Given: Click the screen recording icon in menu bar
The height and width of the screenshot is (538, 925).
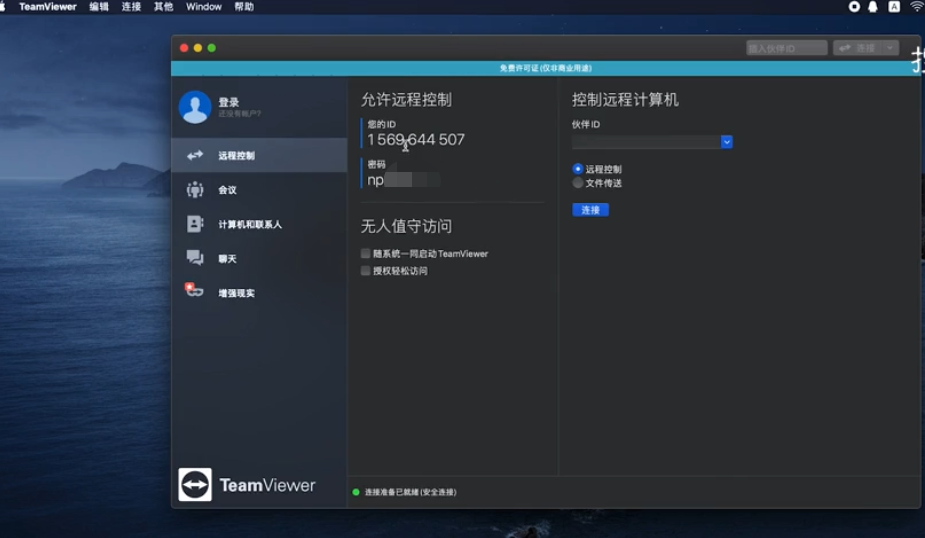Looking at the screenshot, I should (x=854, y=6).
